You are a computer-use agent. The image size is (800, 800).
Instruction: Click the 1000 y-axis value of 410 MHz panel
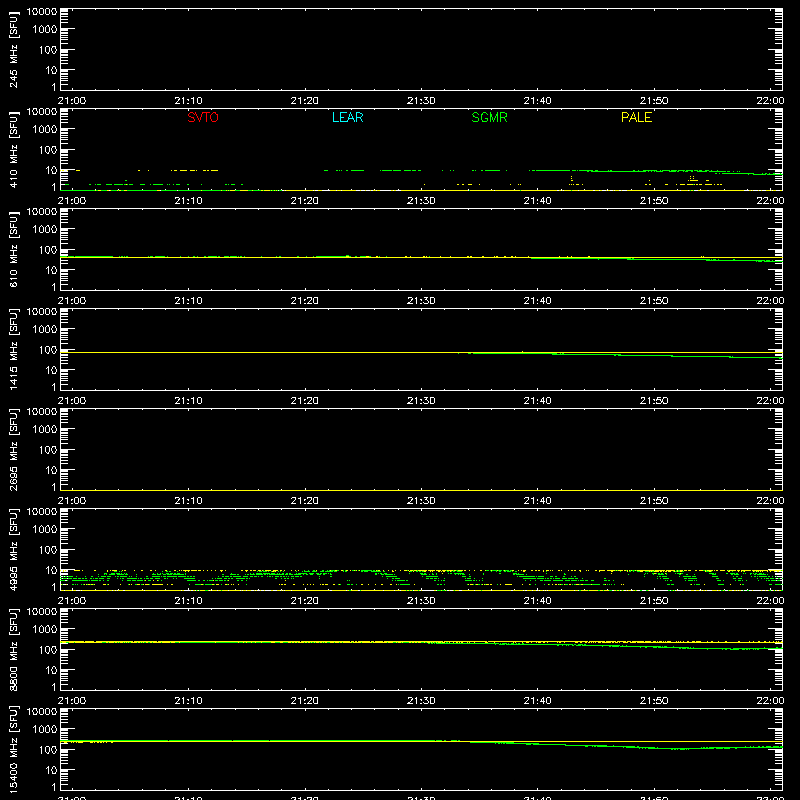pyautogui.click(x=45, y=130)
